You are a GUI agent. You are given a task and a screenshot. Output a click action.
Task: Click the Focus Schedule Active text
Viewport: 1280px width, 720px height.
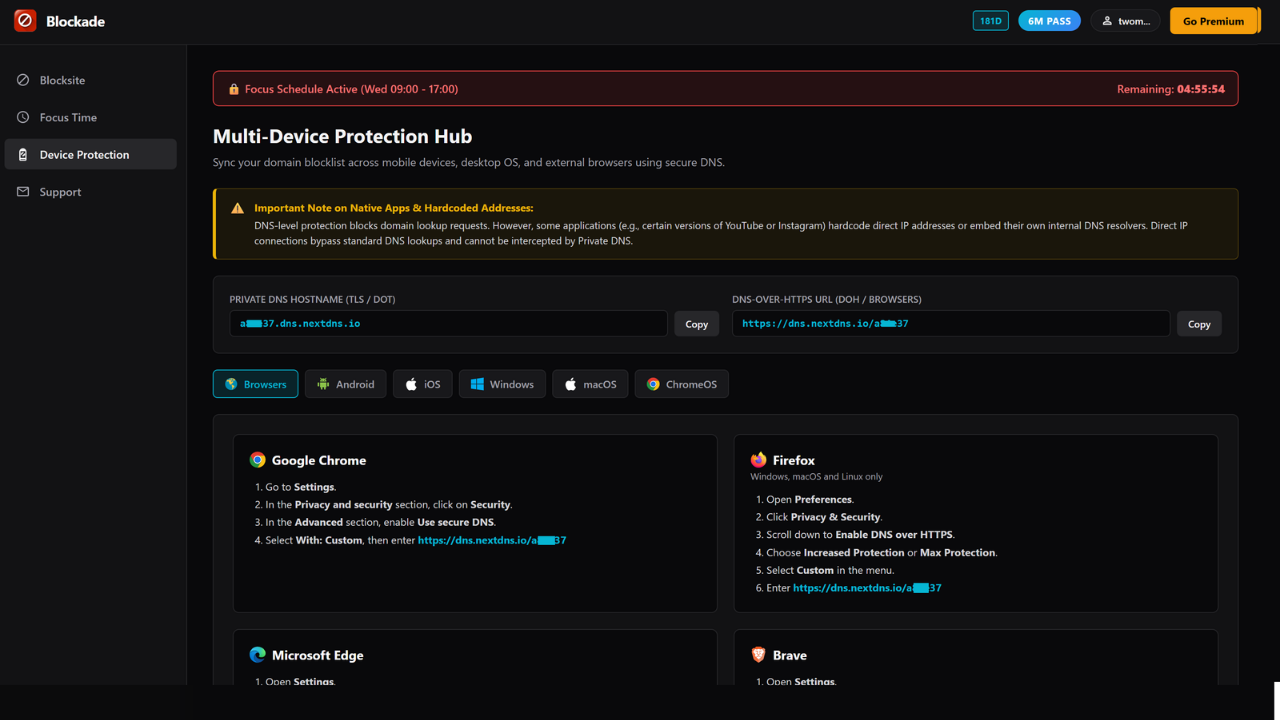click(351, 89)
